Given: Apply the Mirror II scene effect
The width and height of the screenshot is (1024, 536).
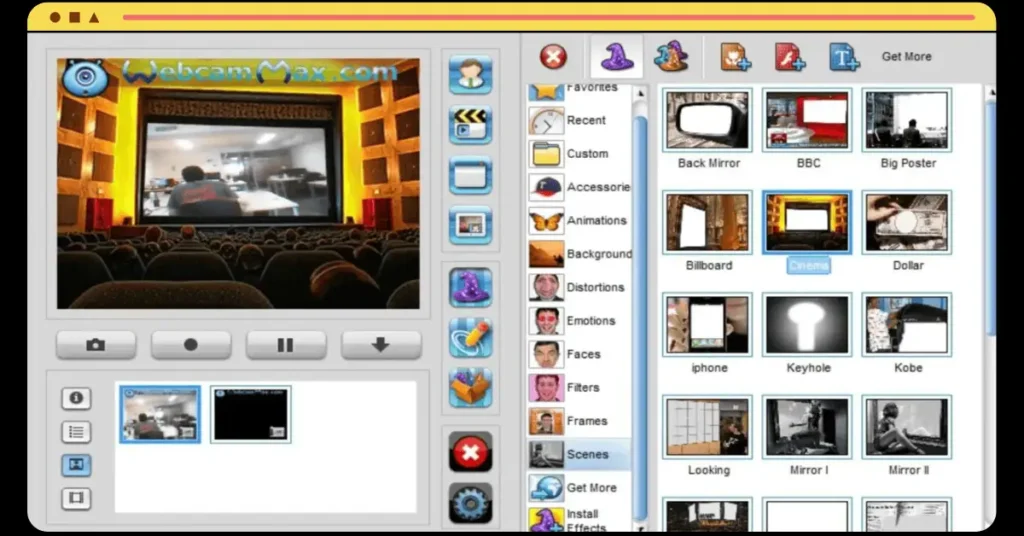Looking at the screenshot, I should [907, 428].
